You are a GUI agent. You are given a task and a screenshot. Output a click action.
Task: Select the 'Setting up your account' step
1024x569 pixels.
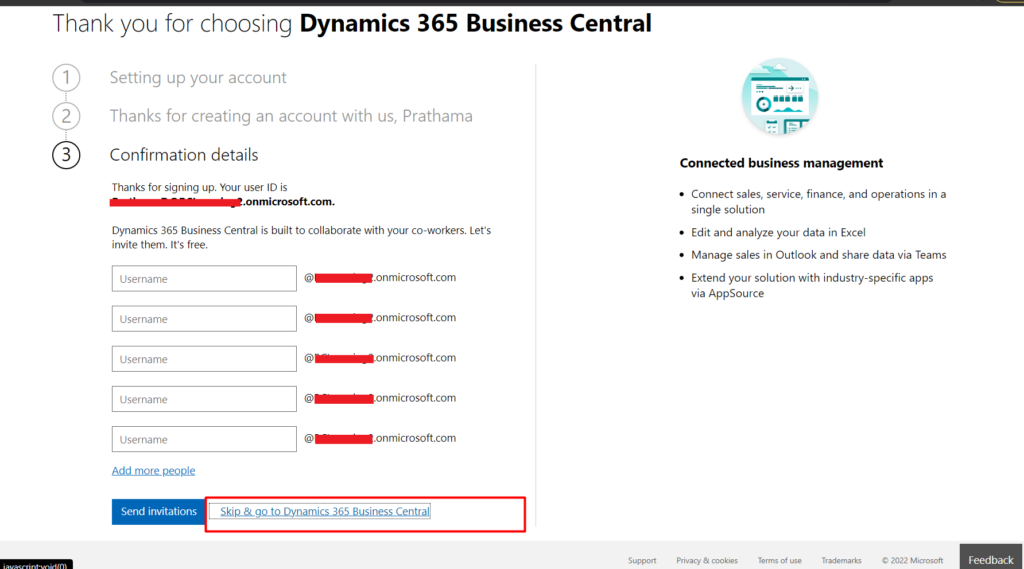tap(198, 78)
